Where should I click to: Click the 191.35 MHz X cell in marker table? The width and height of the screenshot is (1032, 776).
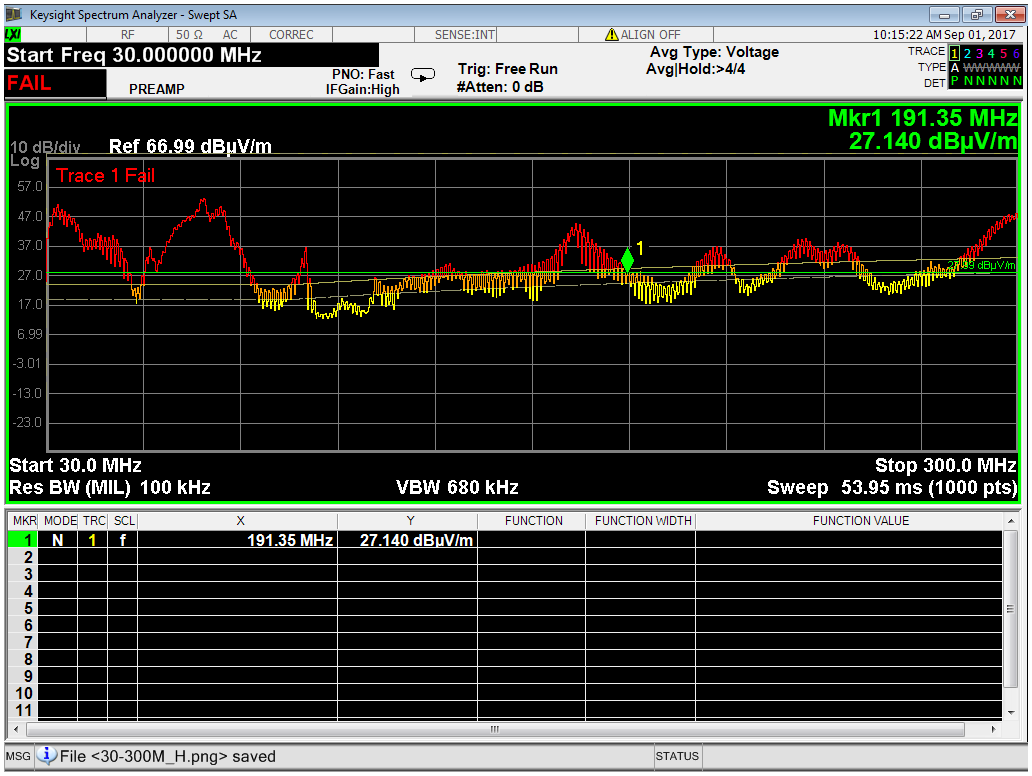(x=238, y=540)
